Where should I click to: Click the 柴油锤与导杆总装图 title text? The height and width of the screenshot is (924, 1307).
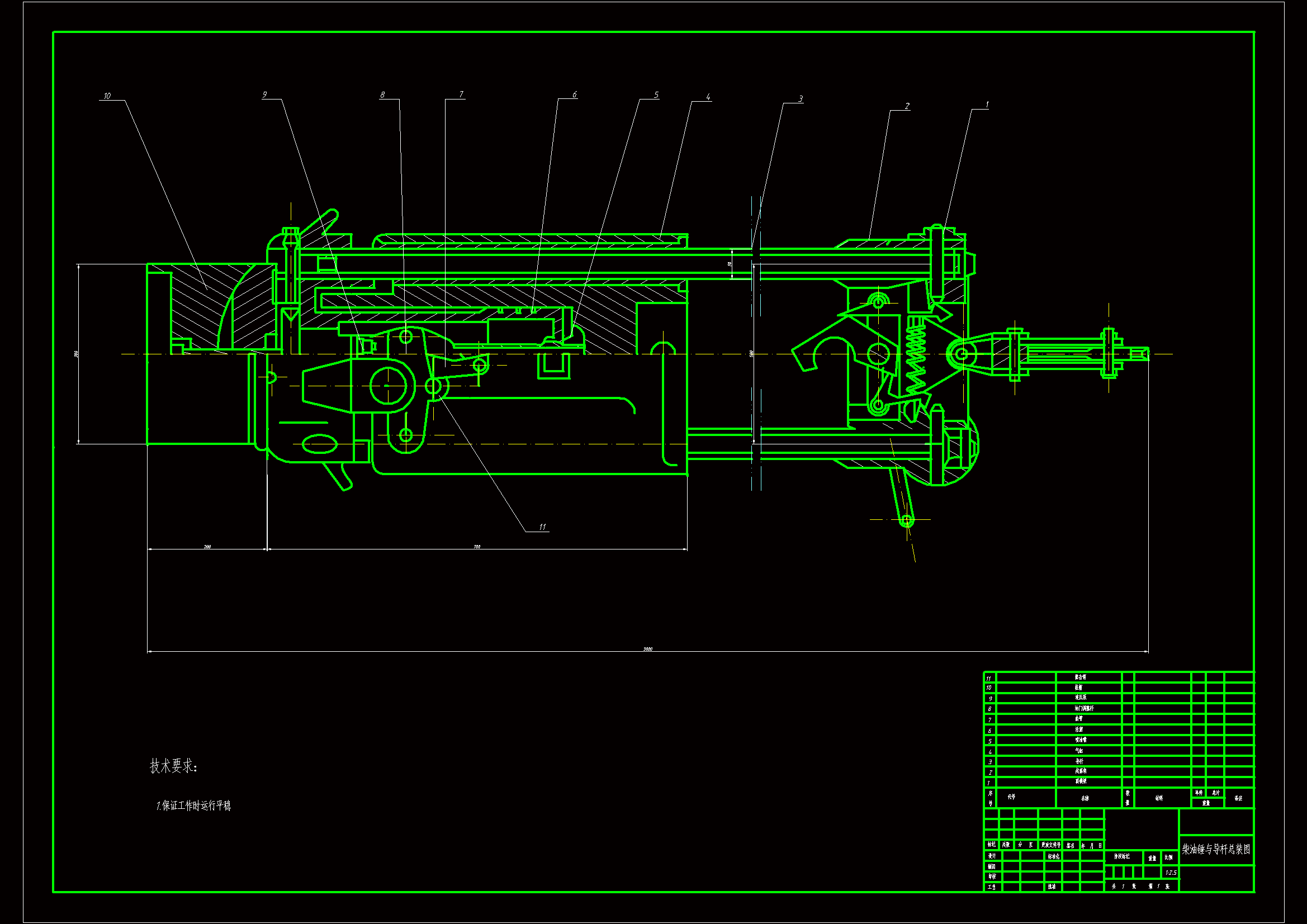tap(1216, 849)
